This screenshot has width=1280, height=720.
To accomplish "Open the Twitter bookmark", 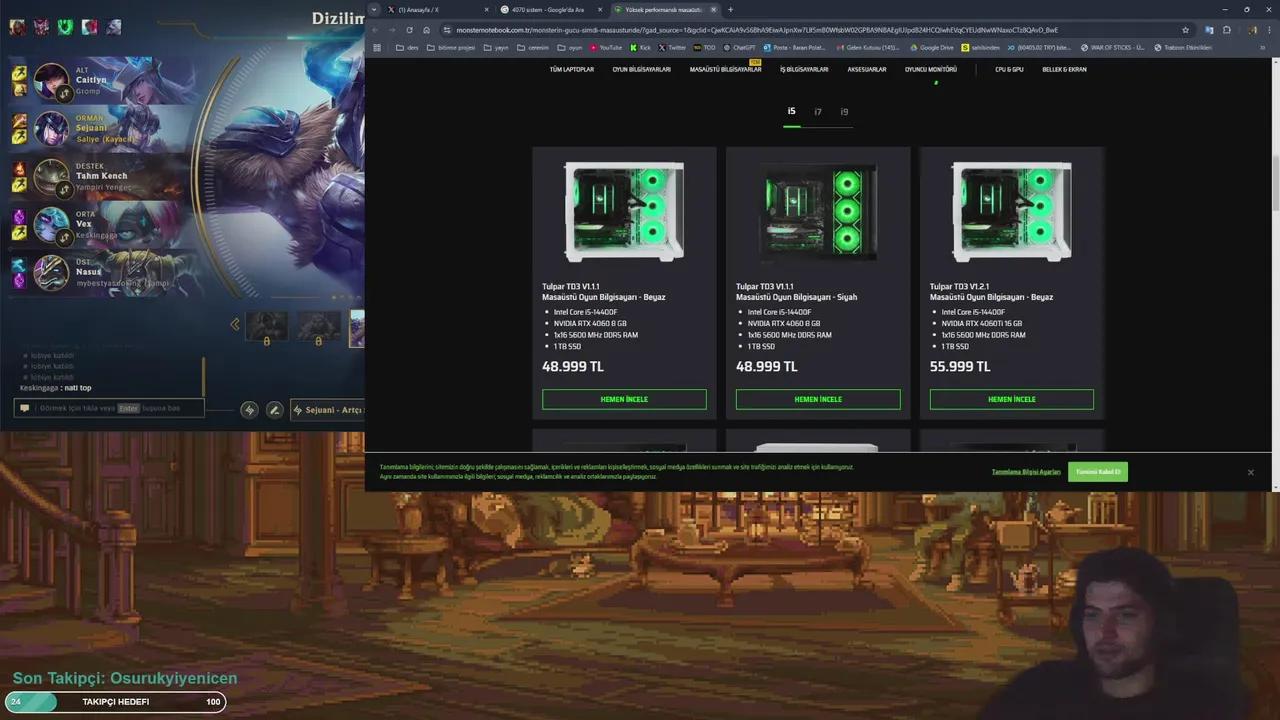I will tap(673, 47).
